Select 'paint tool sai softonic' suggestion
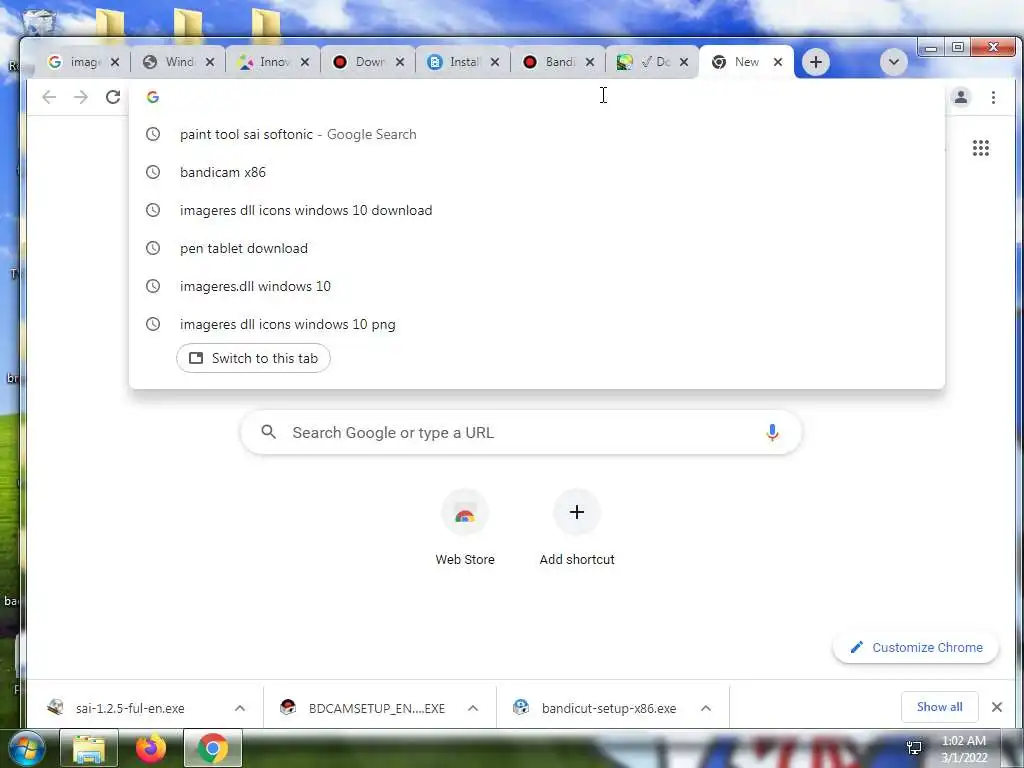This screenshot has height=768, width=1024. [537, 134]
